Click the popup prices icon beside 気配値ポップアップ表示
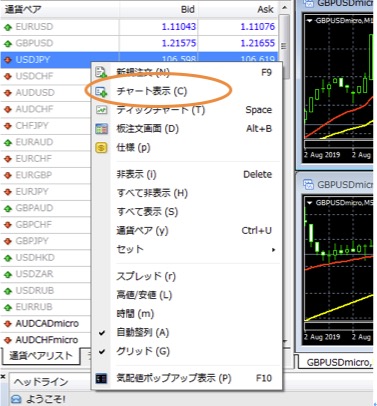The height and width of the screenshot is (406, 377). (101, 378)
